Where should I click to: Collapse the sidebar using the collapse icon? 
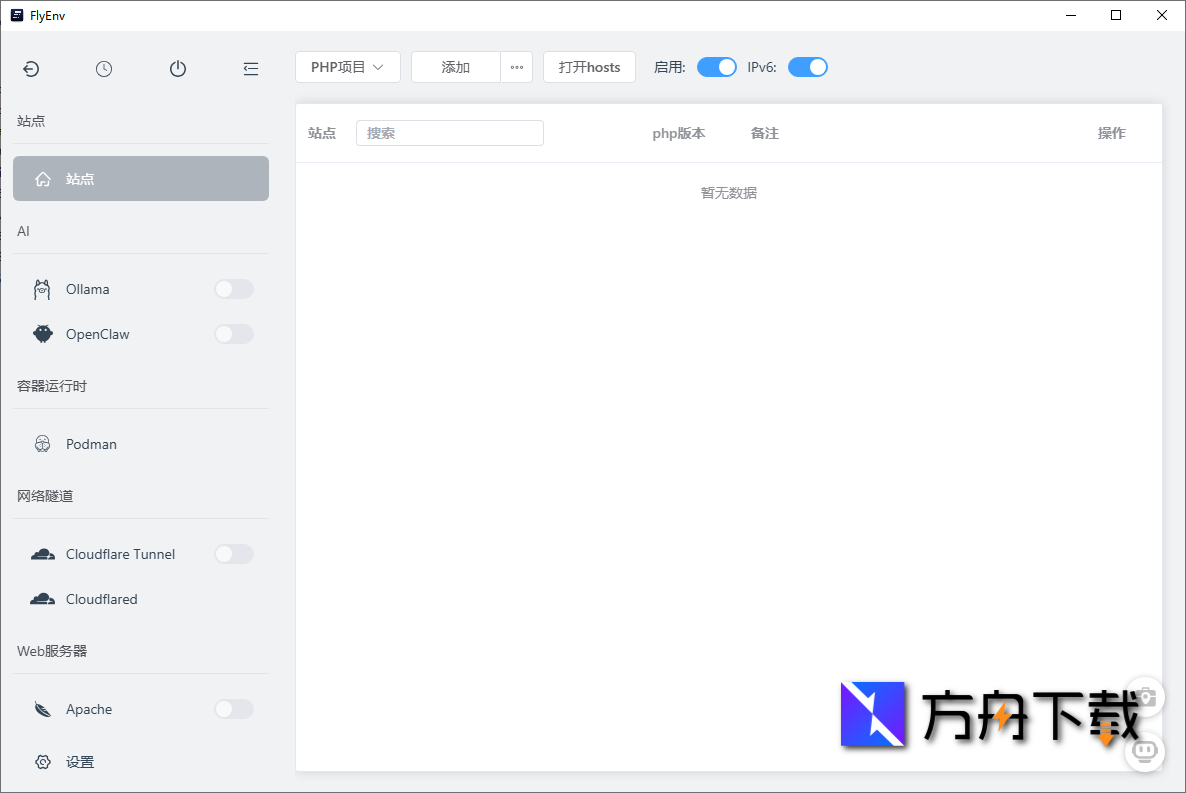click(250, 69)
